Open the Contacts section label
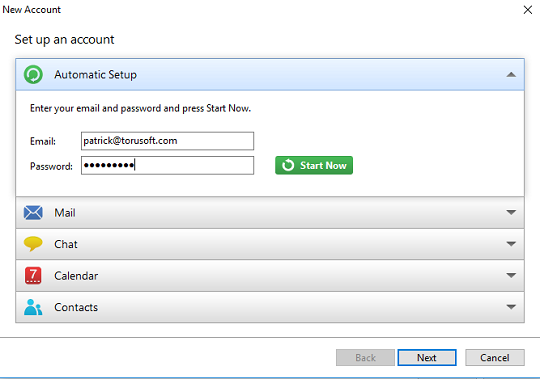Viewport: 540px width, 379px height. [x=76, y=307]
